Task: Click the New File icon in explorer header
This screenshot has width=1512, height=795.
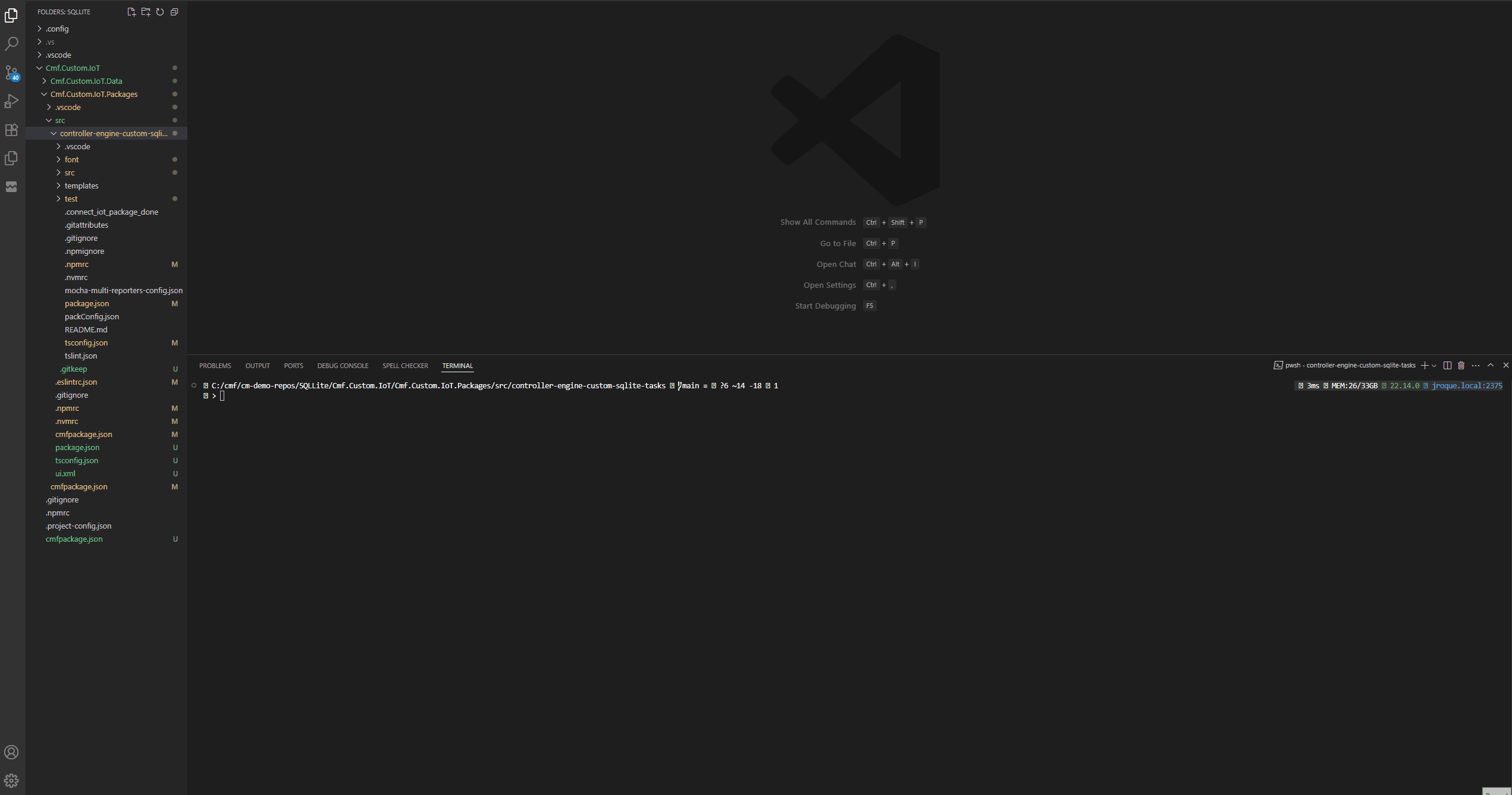Action: pyautogui.click(x=131, y=12)
